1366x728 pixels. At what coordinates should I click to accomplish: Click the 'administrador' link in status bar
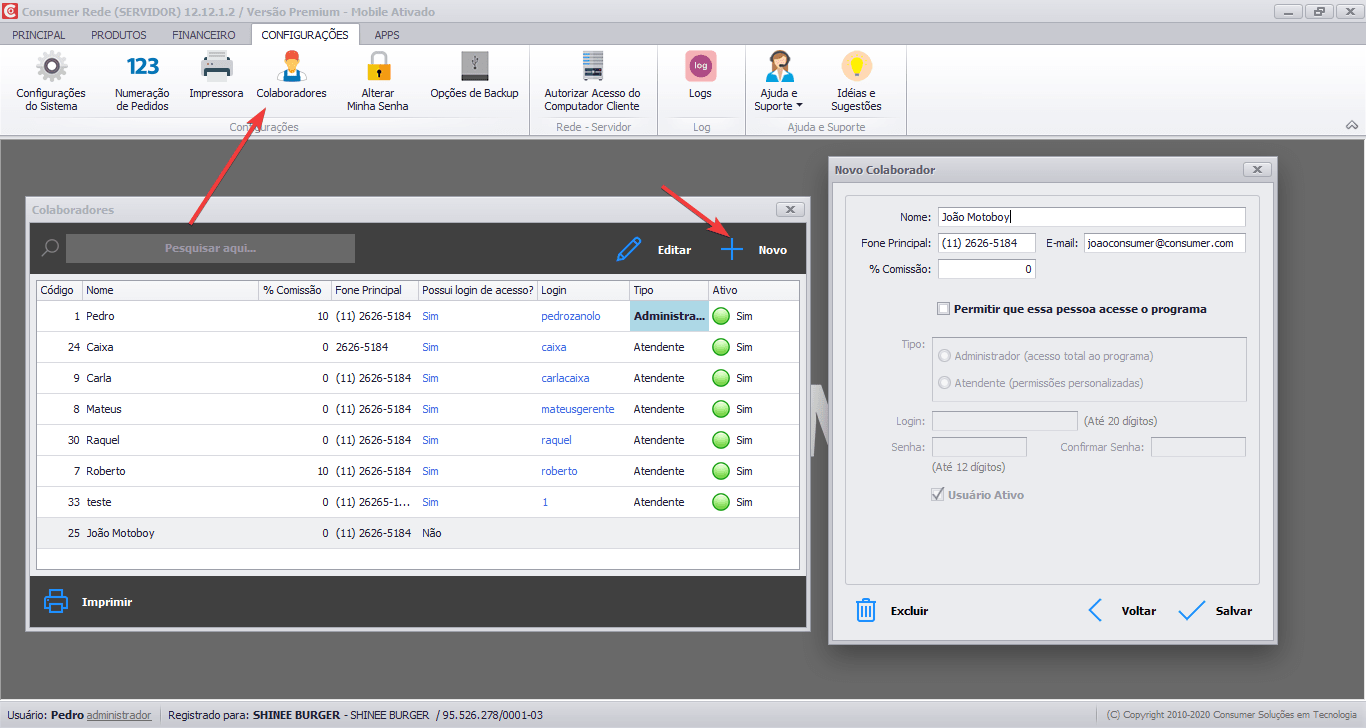click(x=119, y=715)
